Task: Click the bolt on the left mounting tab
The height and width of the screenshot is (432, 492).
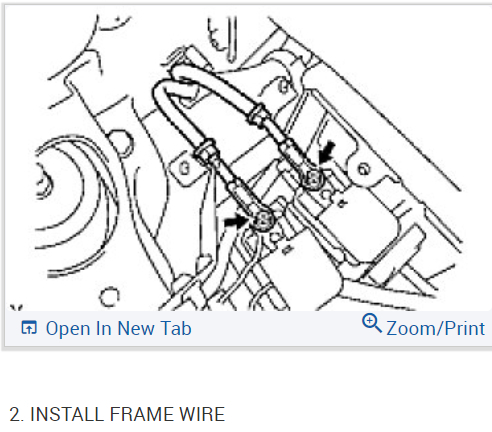Action: coord(184,168)
